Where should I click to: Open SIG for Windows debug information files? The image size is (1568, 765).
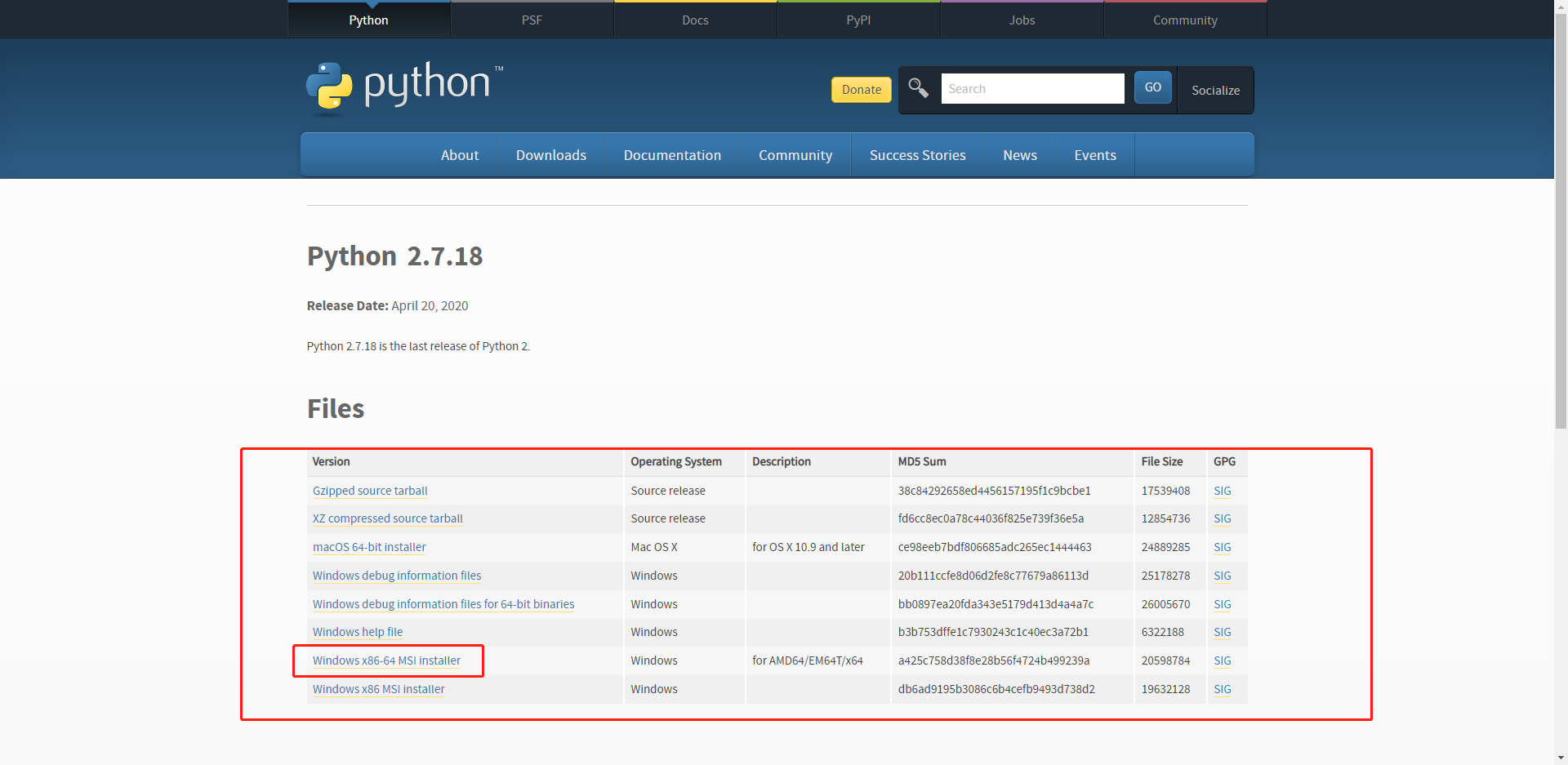coord(1223,576)
